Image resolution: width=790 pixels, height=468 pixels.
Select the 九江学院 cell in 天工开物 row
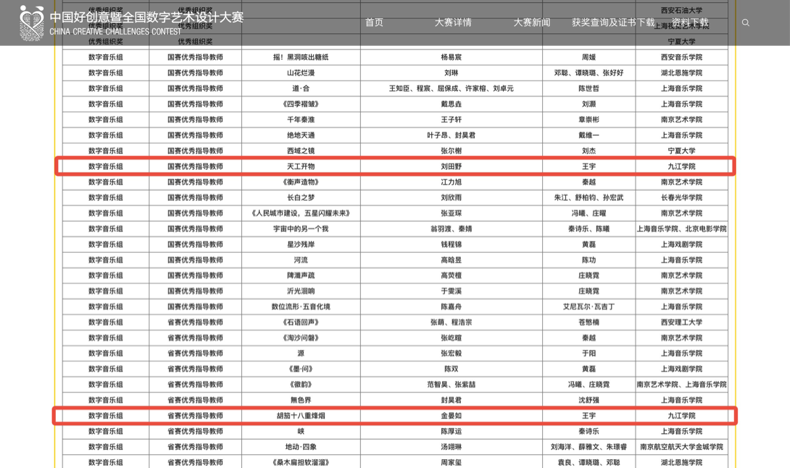681,167
